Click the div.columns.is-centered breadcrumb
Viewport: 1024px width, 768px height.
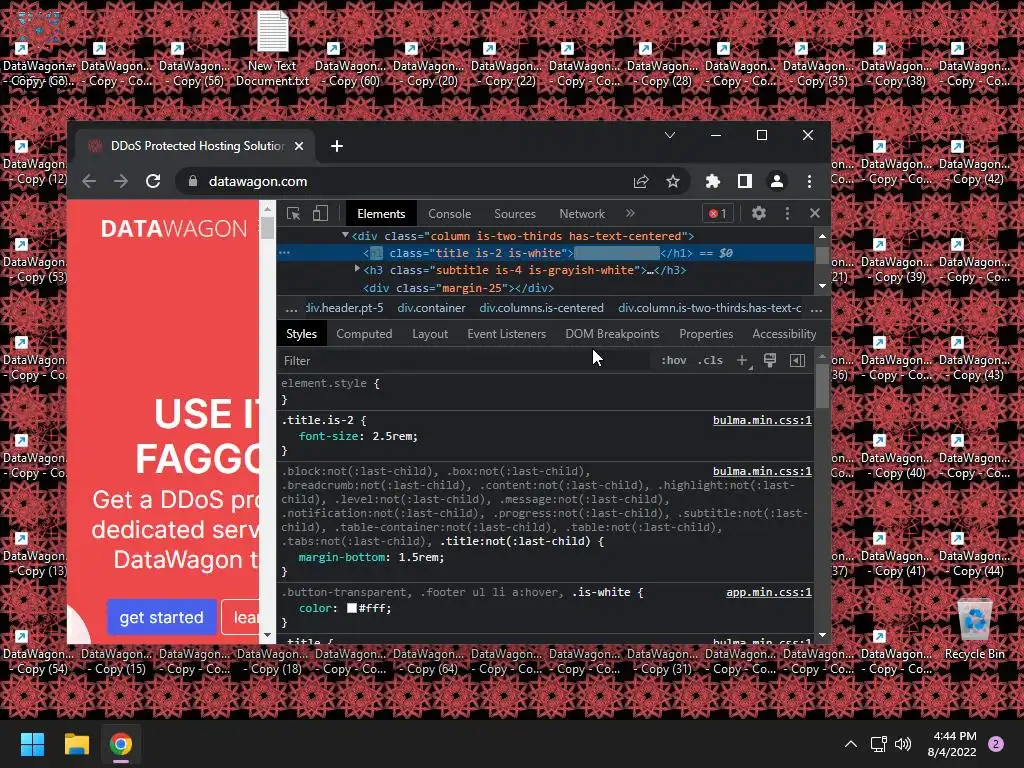pos(541,308)
